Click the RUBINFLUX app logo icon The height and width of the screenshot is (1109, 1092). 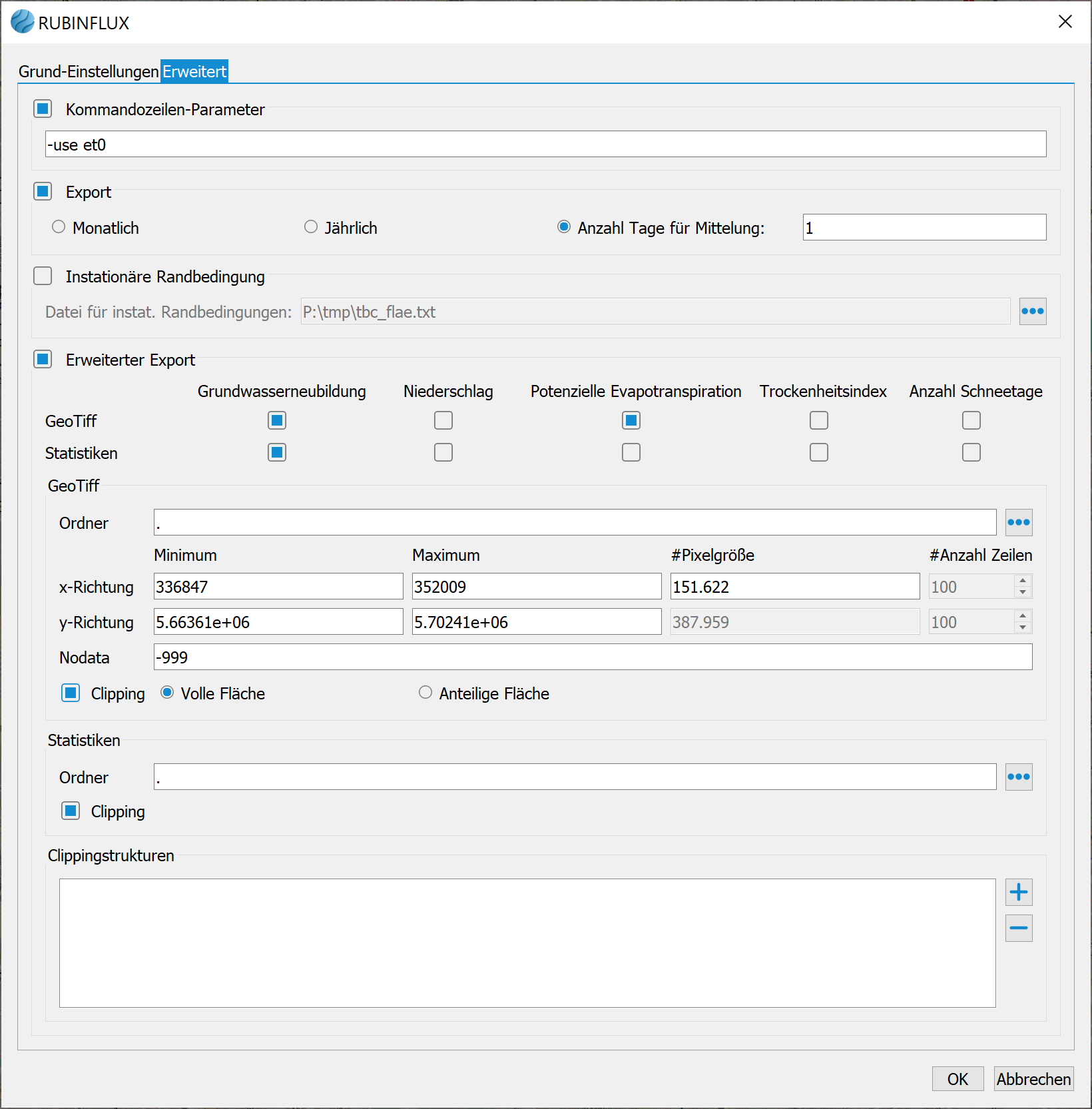click(x=22, y=22)
